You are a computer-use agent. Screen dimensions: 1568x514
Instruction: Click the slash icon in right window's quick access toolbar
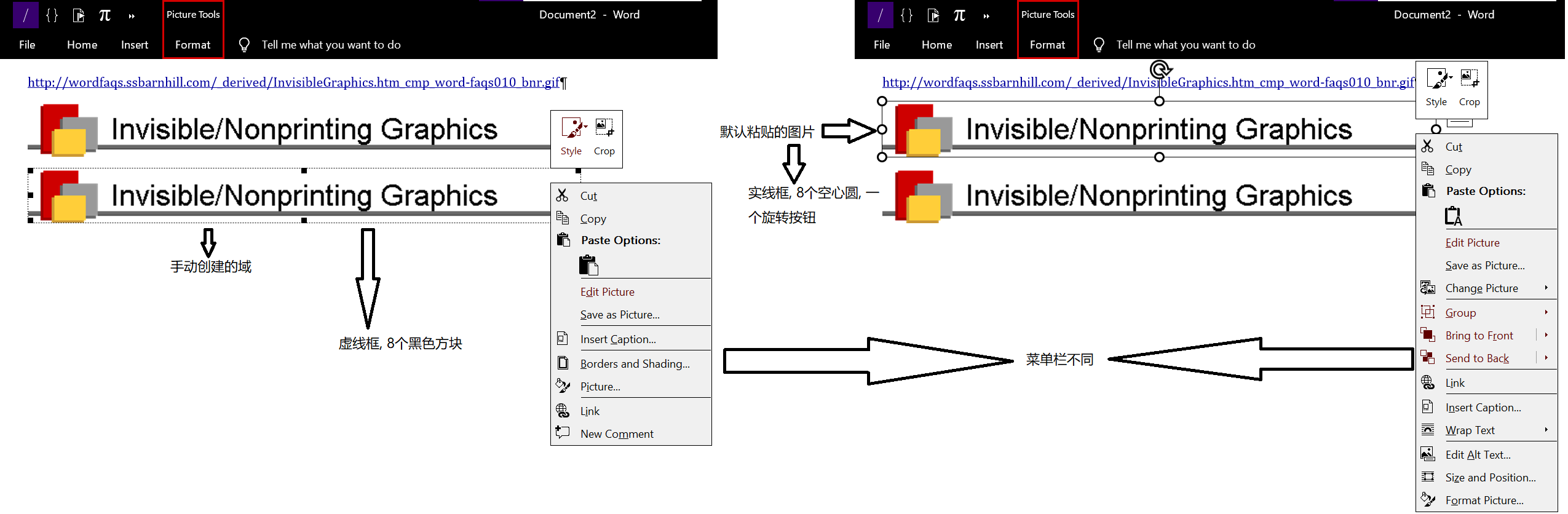[x=881, y=15]
